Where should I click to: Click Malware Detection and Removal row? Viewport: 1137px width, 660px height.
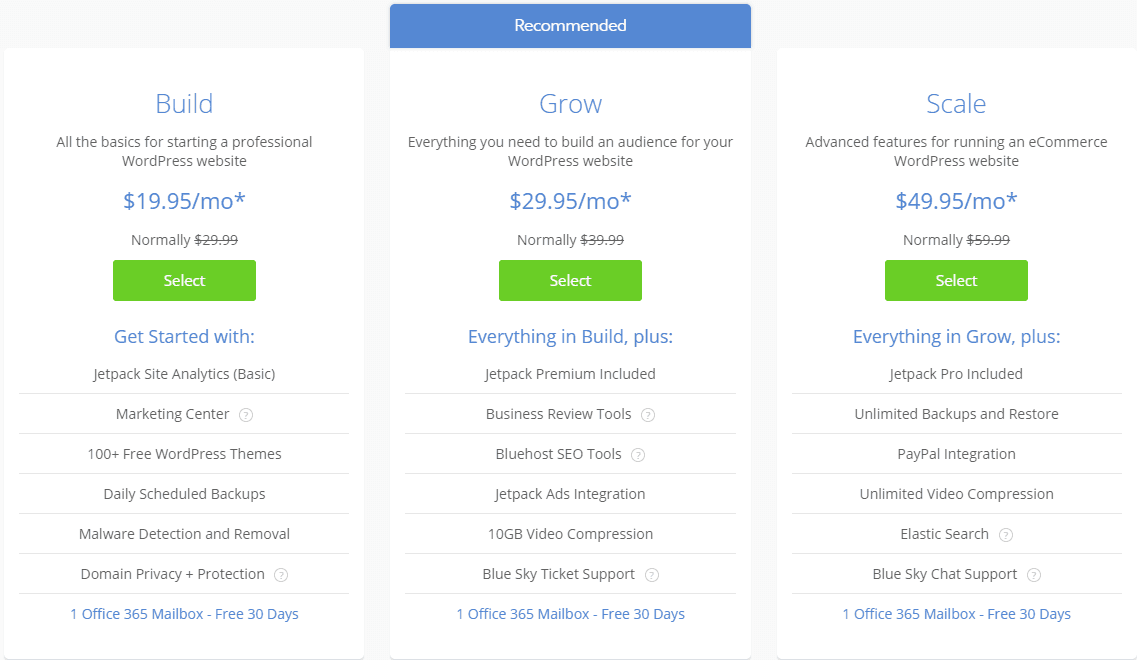pos(184,534)
